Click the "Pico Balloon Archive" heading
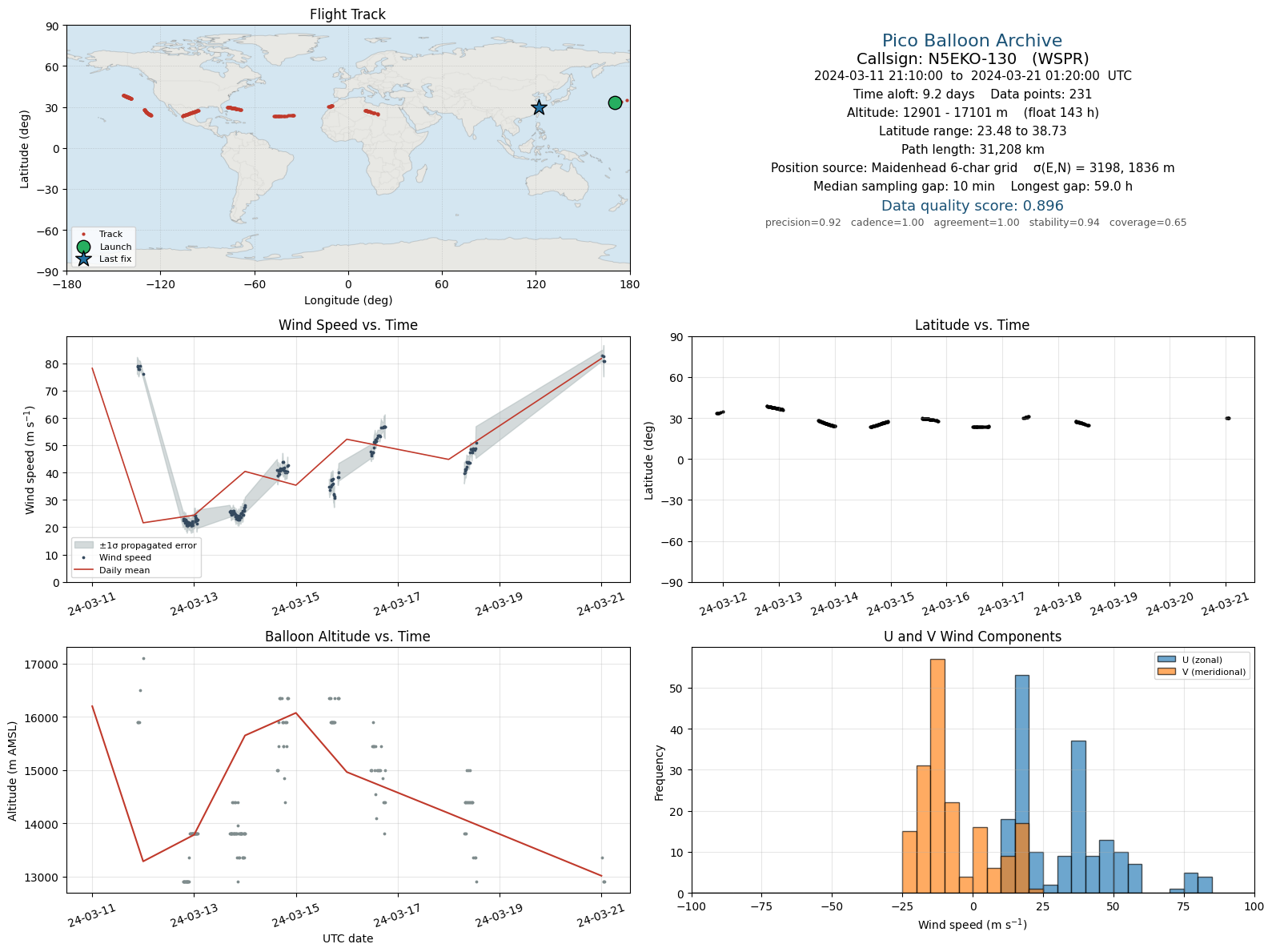The image size is (1272, 952). coord(972,41)
